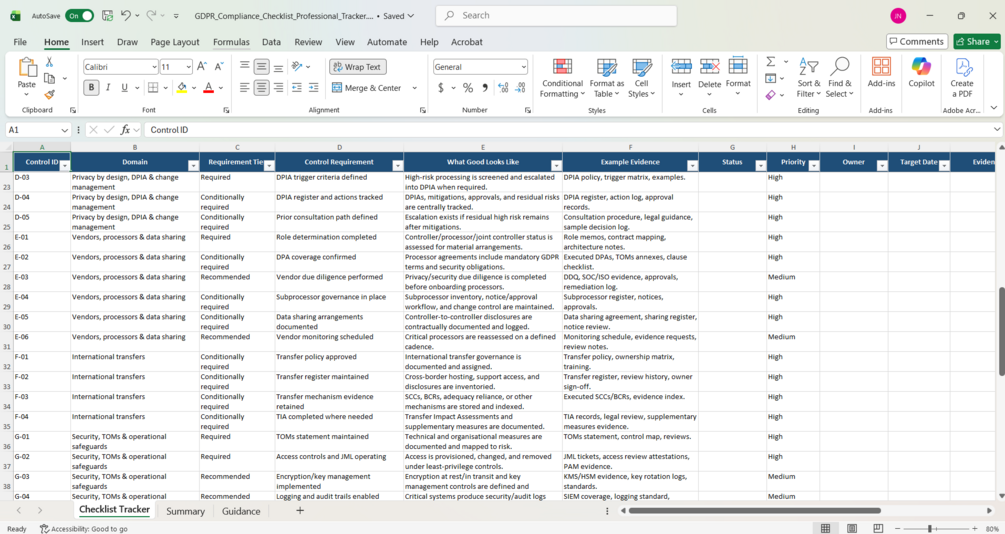Click the AutoSum sigma icon
The height and width of the screenshot is (534, 1005).
coord(770,62)
